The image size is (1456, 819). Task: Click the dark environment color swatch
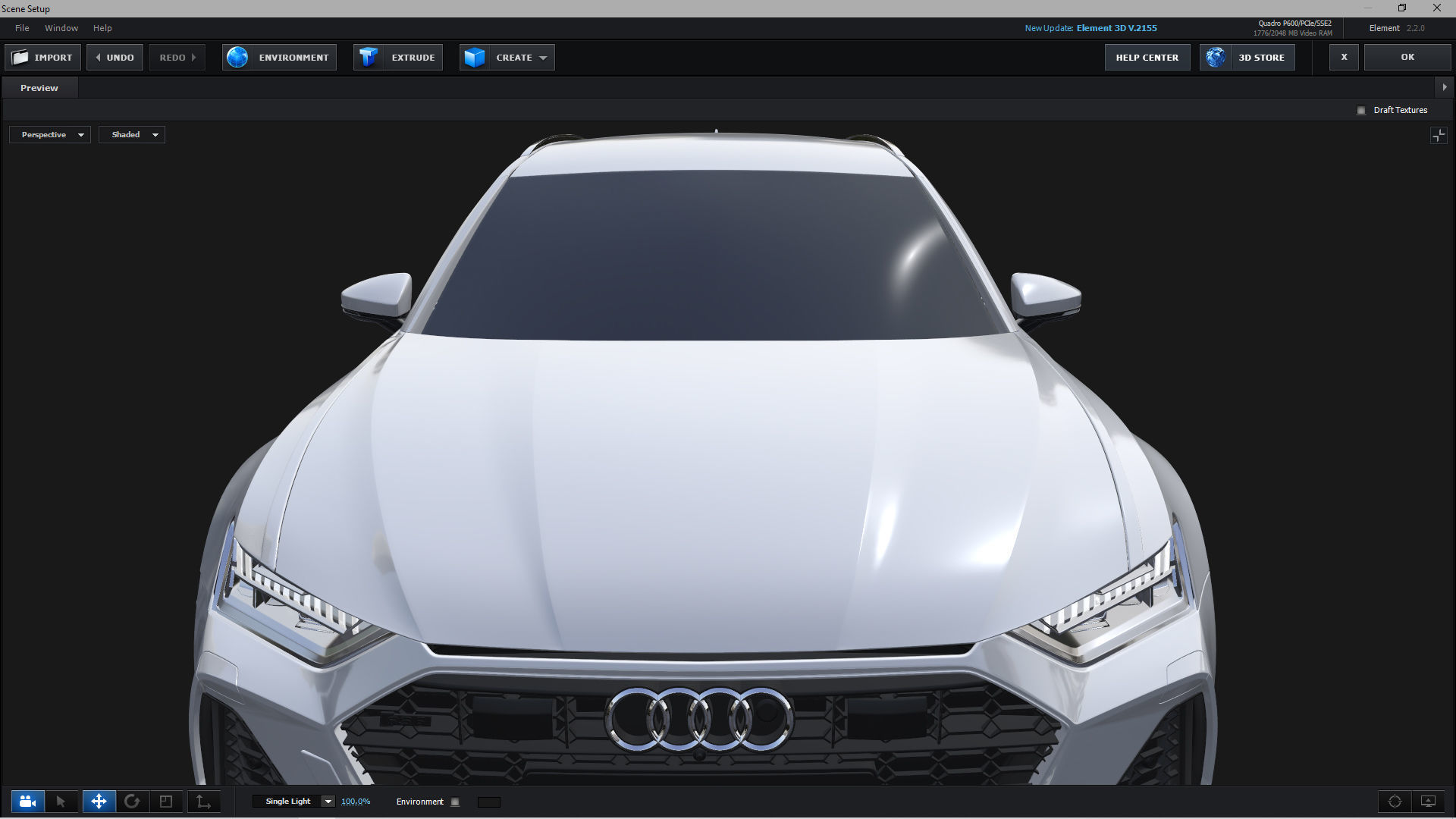click(x=489, y=802)
